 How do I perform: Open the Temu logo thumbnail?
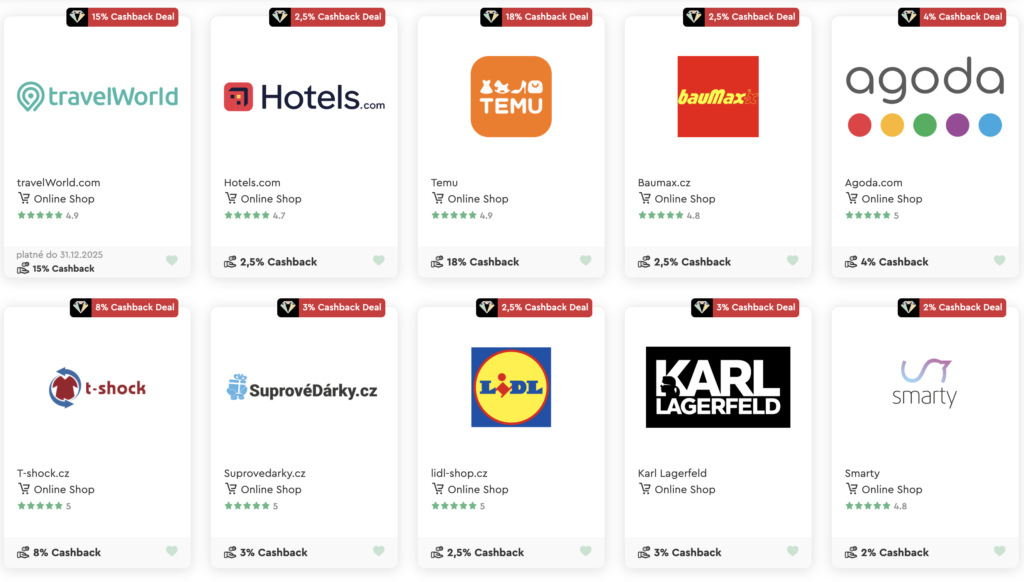click(x=511, y=97)
